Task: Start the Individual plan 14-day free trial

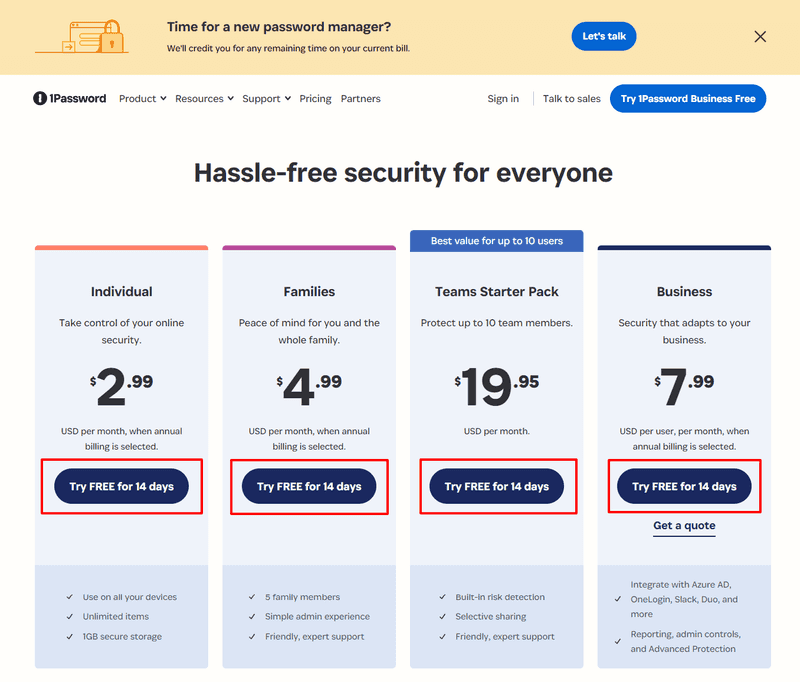Action: [121, 486]
